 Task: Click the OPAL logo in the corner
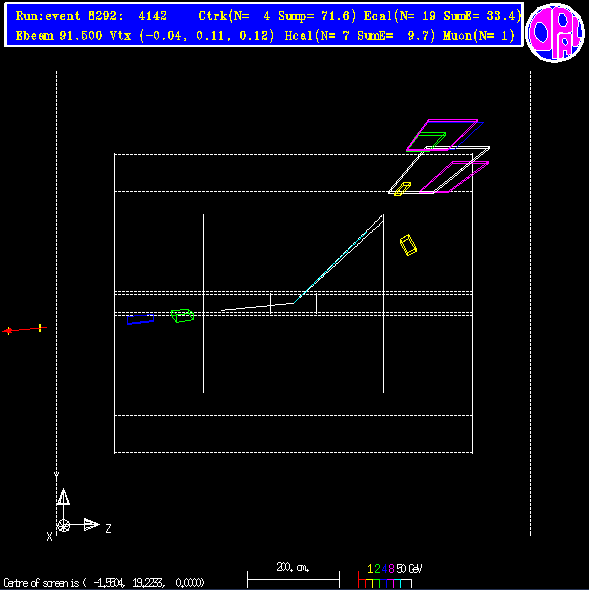click(x=556, y=33)
